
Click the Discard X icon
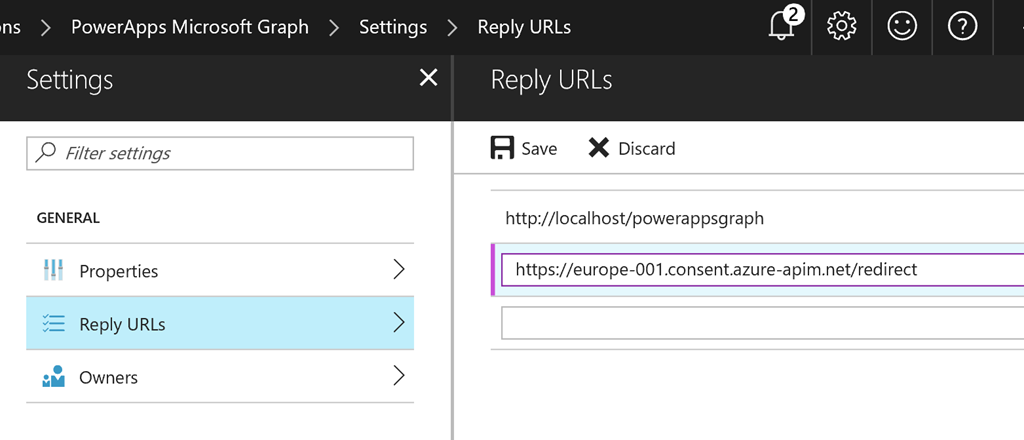[598, 148]
